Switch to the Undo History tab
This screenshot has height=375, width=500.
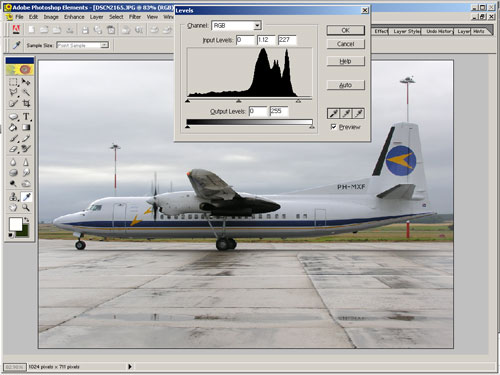[439, 31]
